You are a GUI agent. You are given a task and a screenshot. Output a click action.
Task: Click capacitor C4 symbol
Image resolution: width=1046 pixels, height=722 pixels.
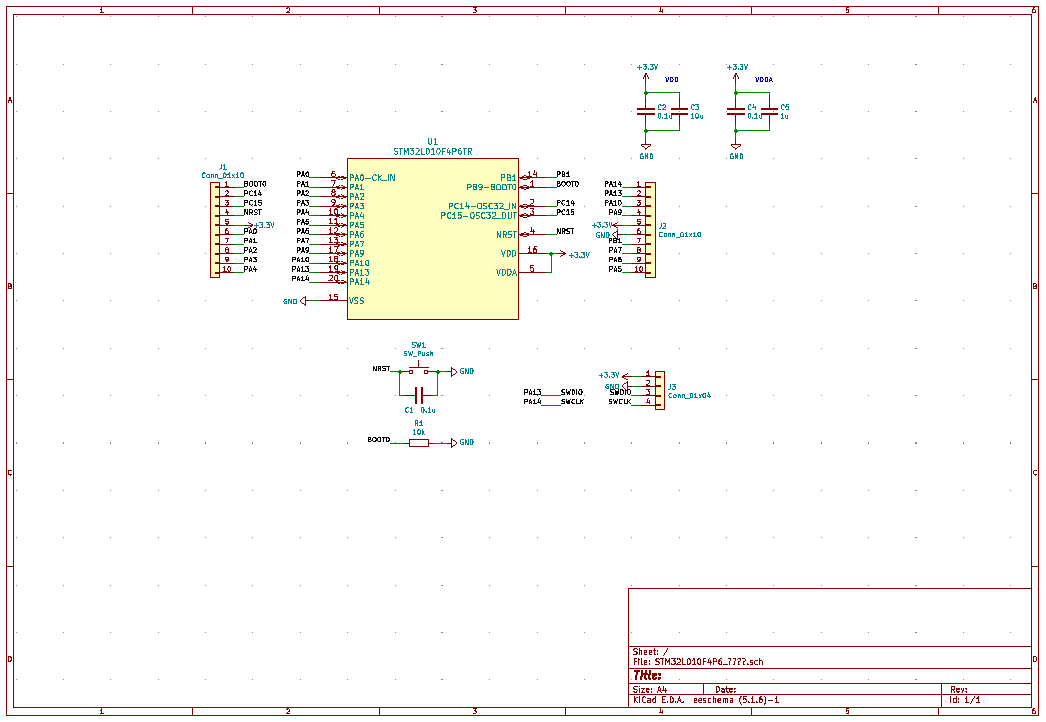(736, 111)
